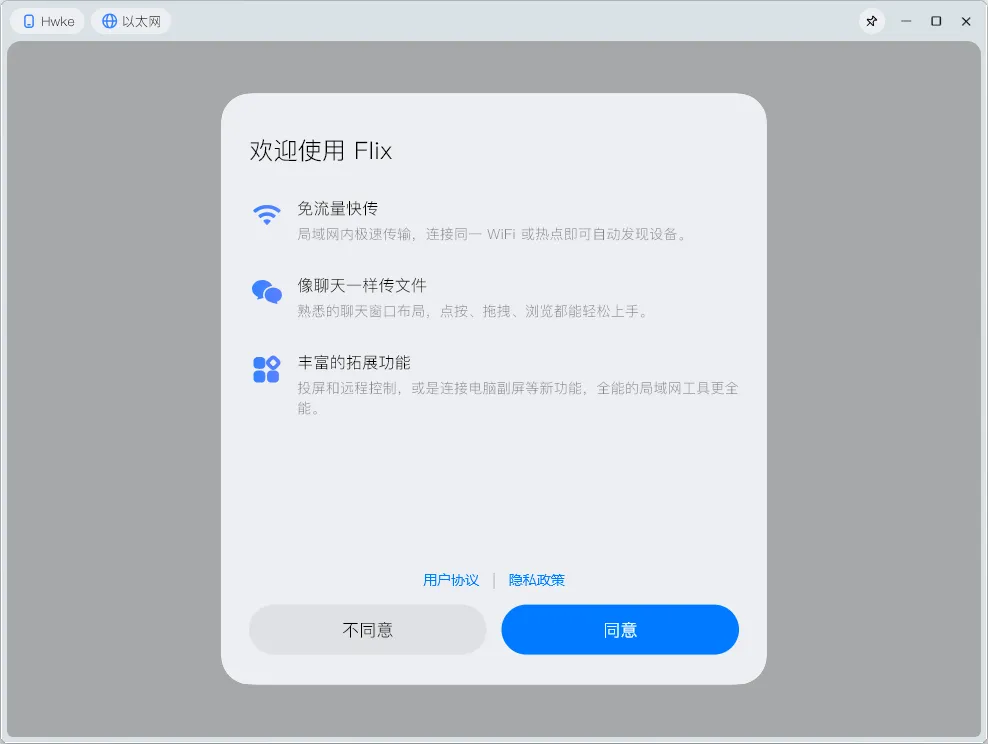Close the Flix window

(966, 21)
